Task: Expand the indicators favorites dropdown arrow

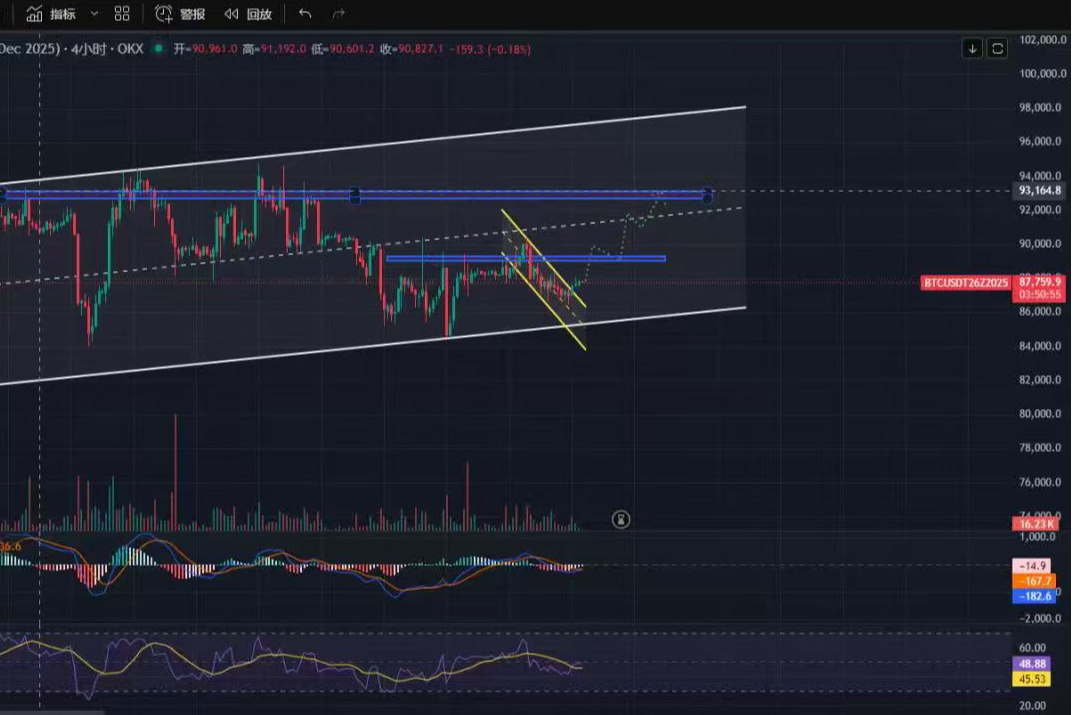Action: (x=94, y=14)
